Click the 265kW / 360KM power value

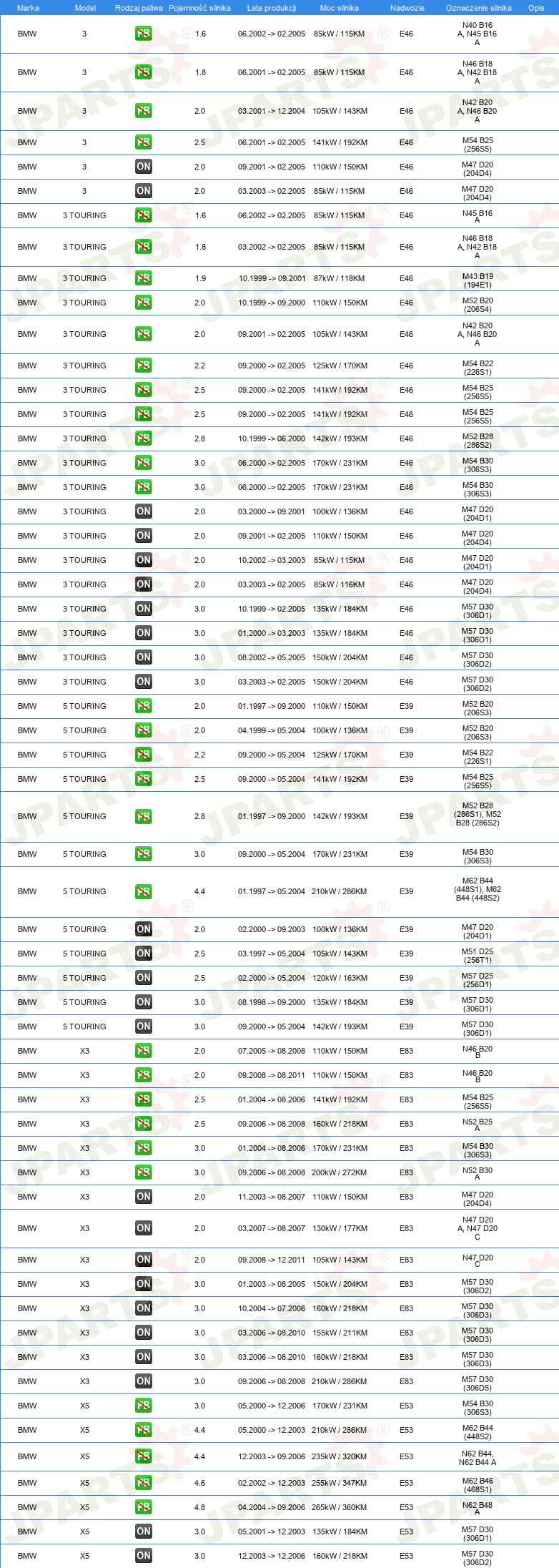[340, 1507]
